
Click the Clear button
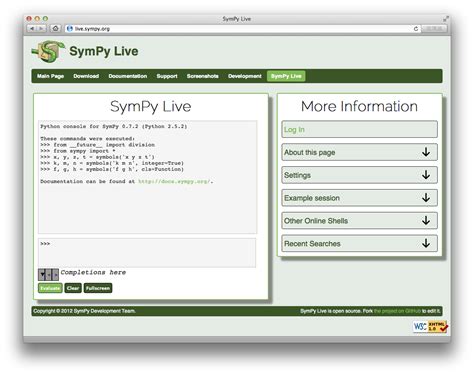pyautogui.click(x=73, y=288)
